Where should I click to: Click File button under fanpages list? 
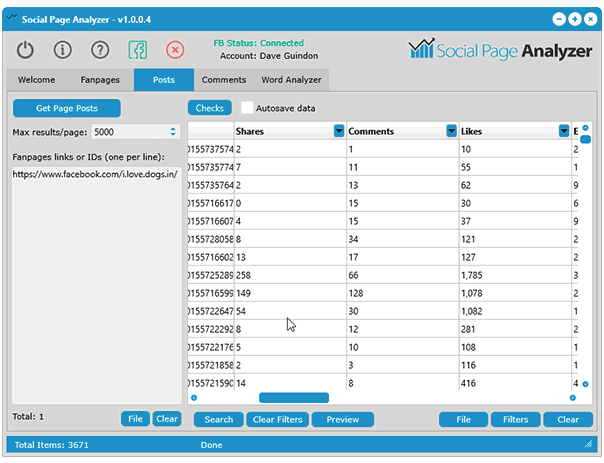click(x=135, y=419)
